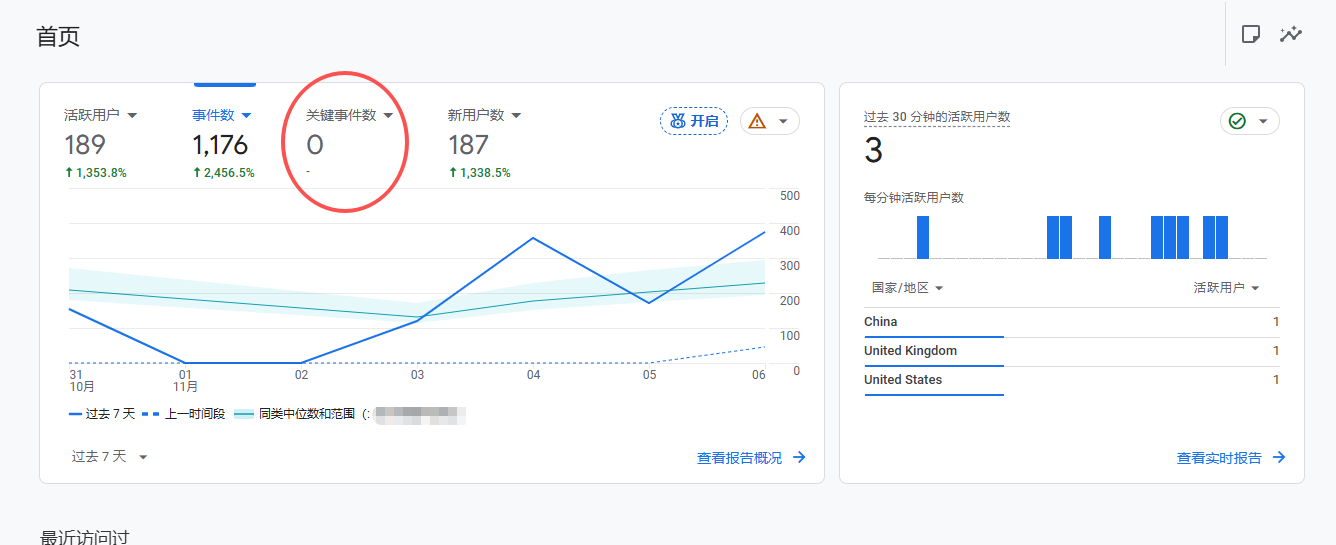This screenshot has width=1336, height=545.
Task: Click the 过去 30 分钟的活跃用户数 heading
Action: pos(937,117)
